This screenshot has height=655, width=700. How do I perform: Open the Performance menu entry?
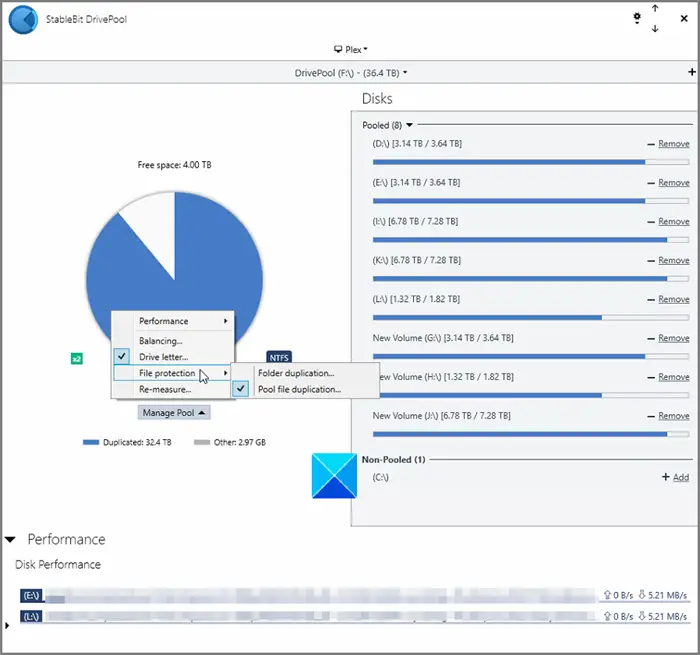[x=174, y=321]
